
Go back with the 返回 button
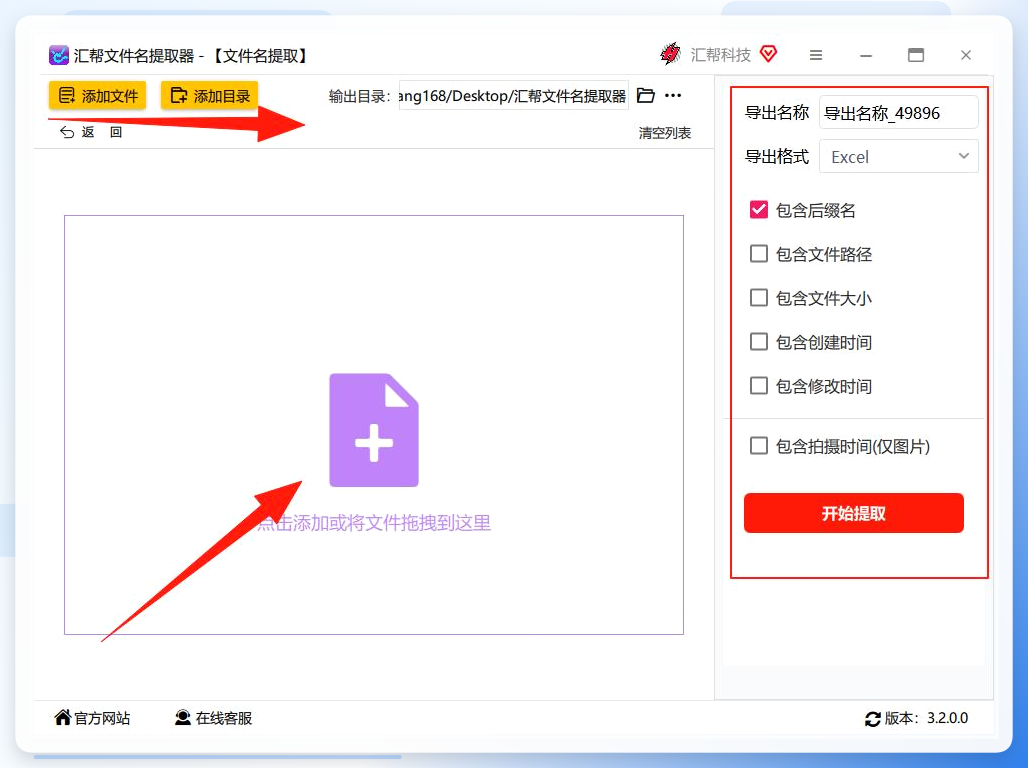pyautogui.click(x=91, y=132)
